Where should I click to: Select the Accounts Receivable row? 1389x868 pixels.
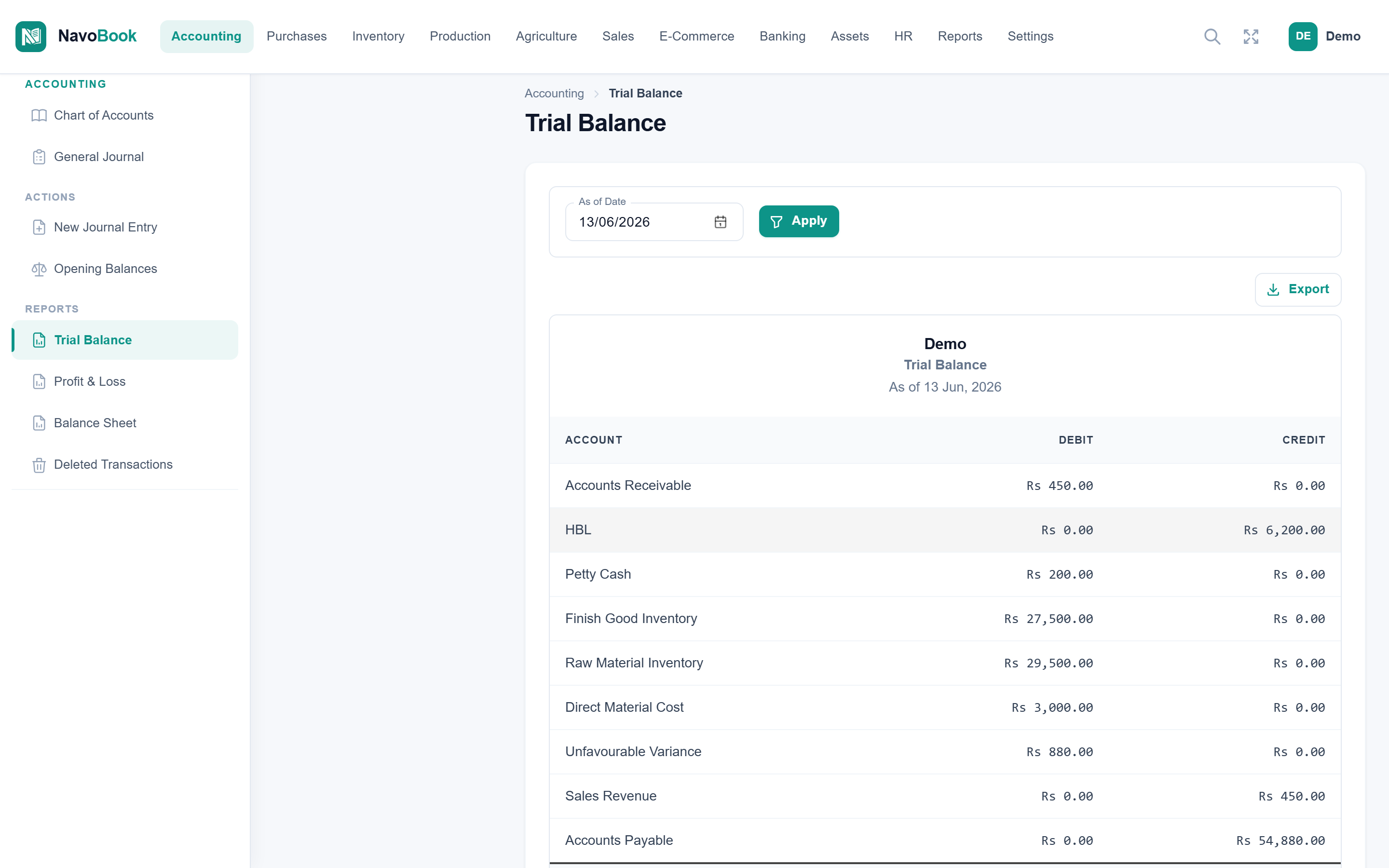pos(945,486)
